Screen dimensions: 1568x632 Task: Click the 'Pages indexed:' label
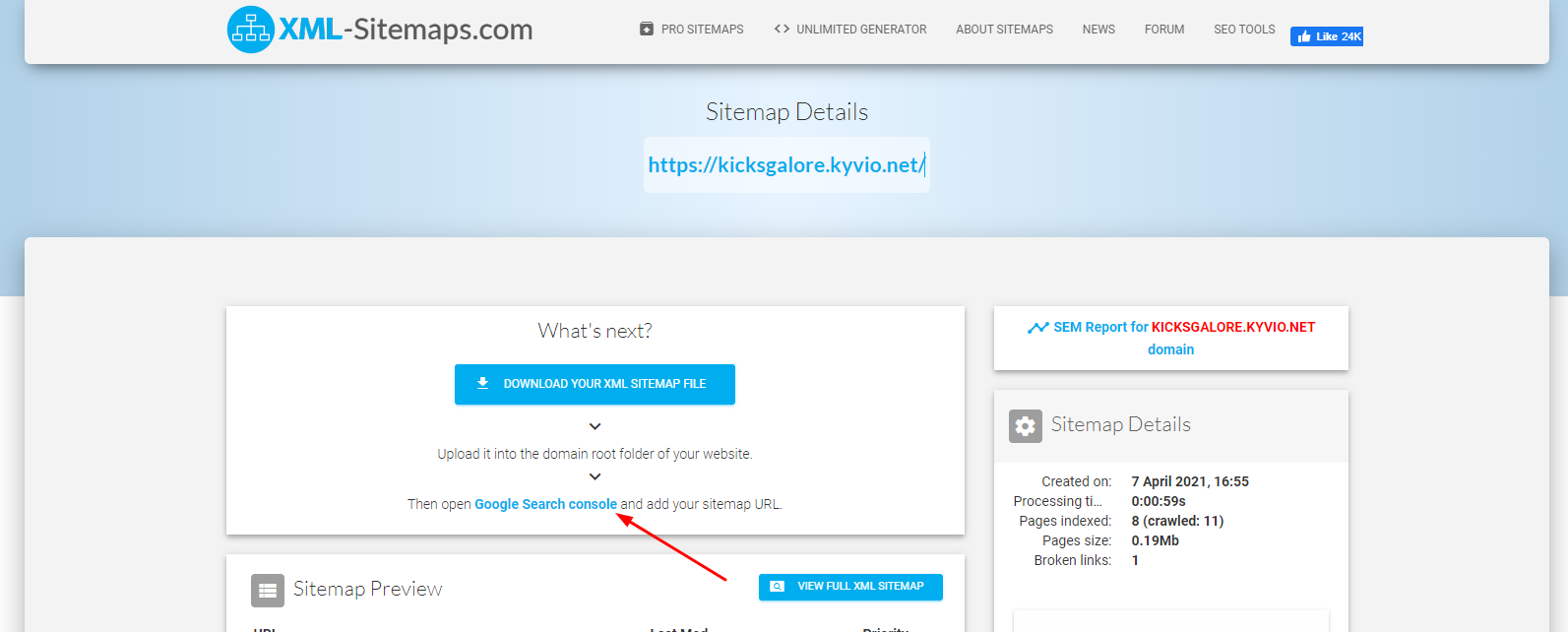coord(1065,521)
